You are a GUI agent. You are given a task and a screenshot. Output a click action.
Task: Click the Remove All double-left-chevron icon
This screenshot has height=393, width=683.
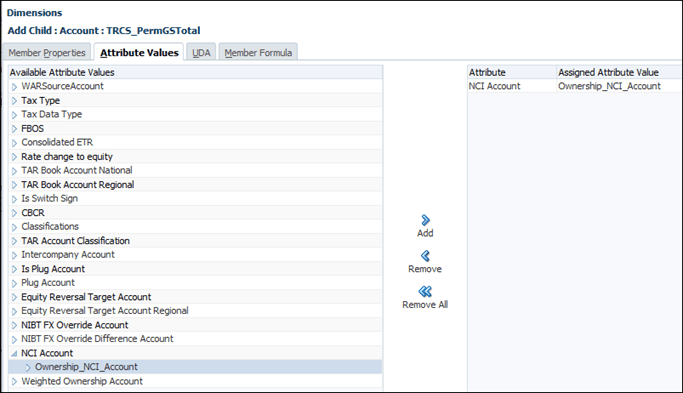[425, 291]
